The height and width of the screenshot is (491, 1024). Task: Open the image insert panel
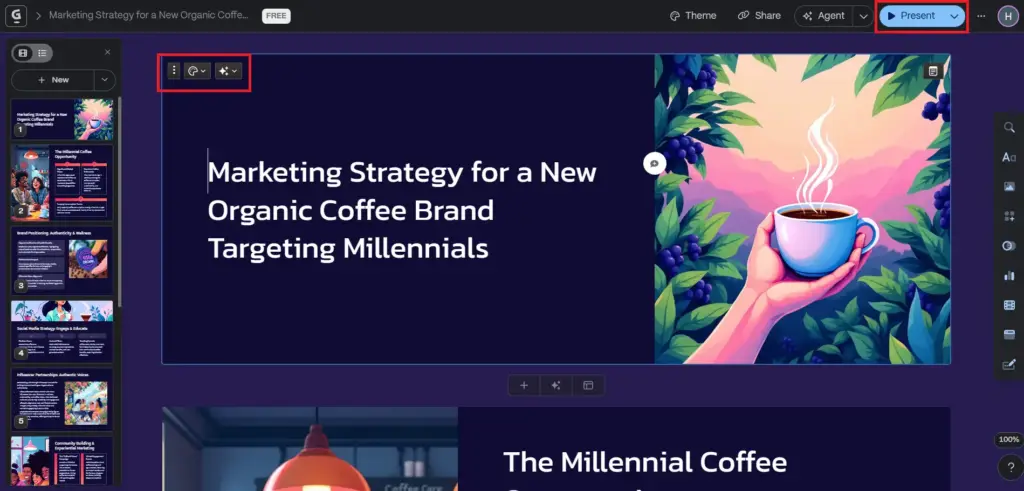[1009, 187]
